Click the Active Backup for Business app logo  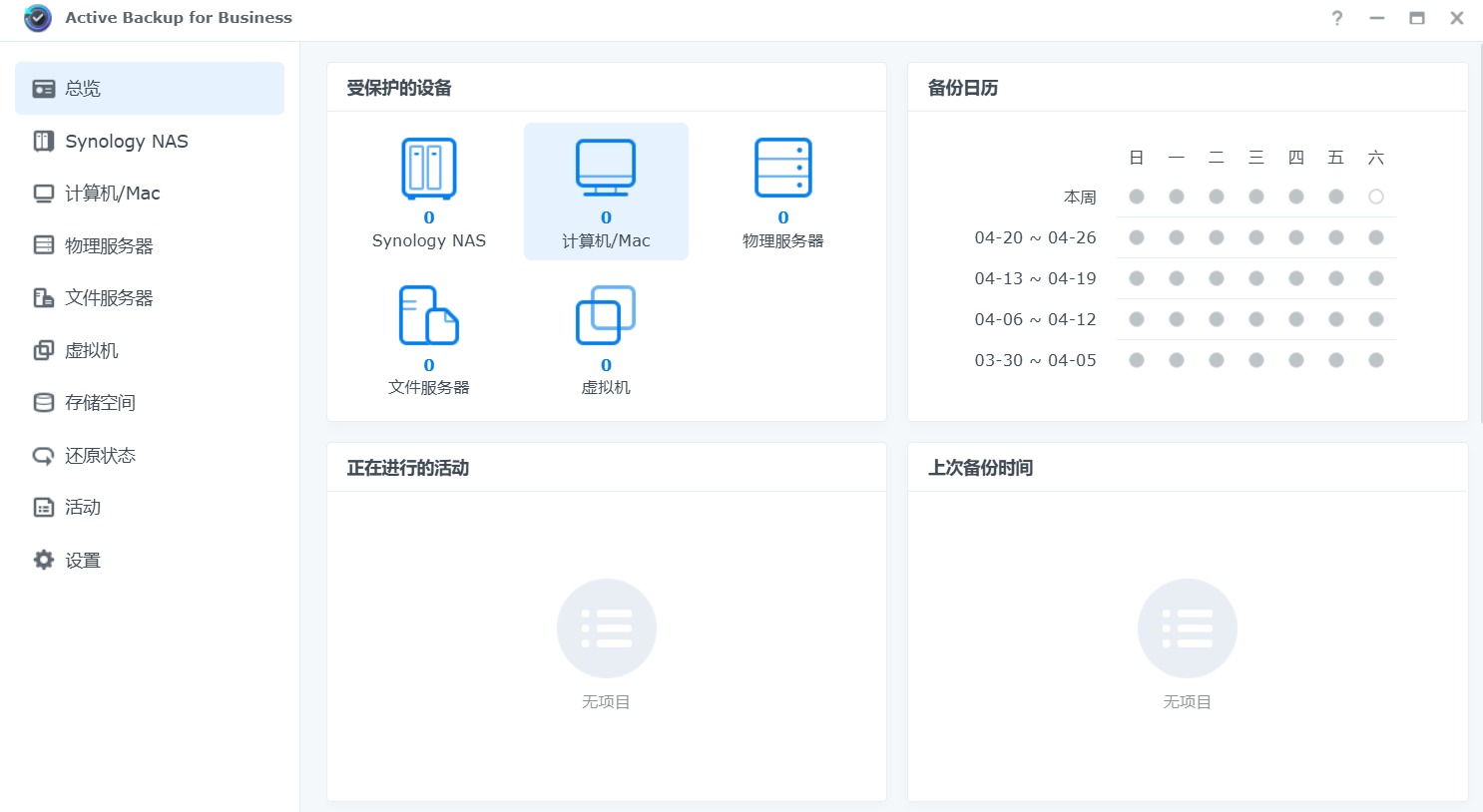(x=38, y=18)
